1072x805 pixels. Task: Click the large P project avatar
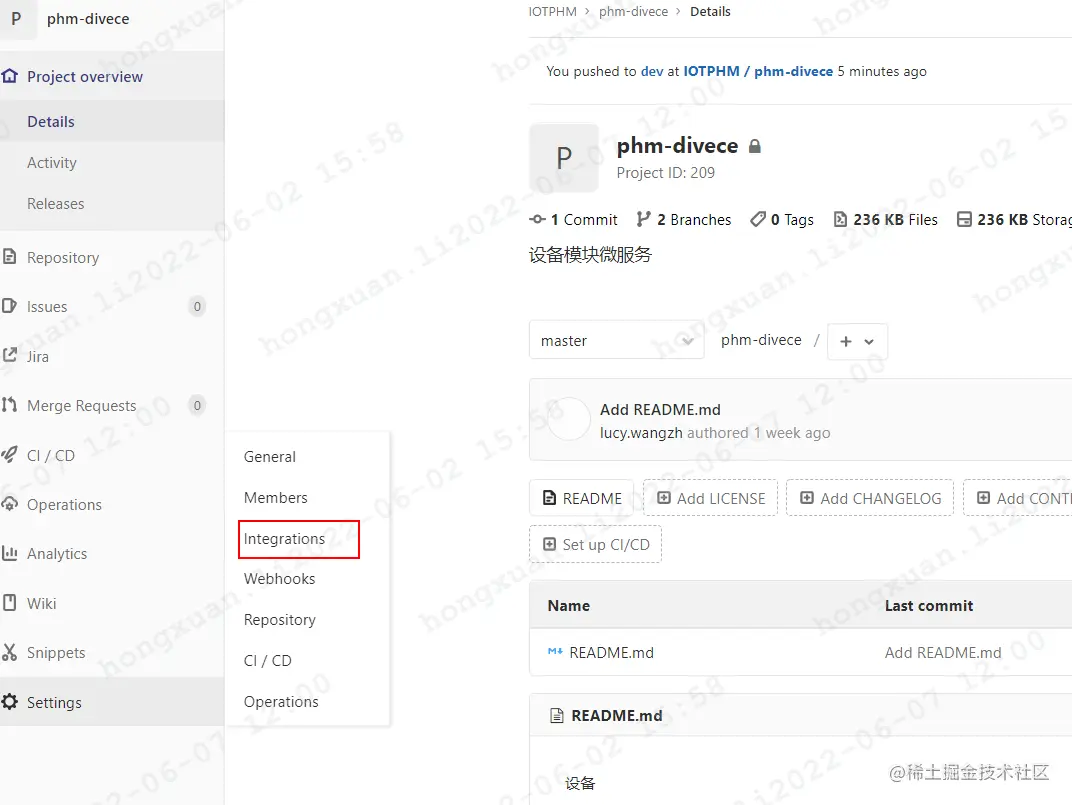[x=564, y=158]
